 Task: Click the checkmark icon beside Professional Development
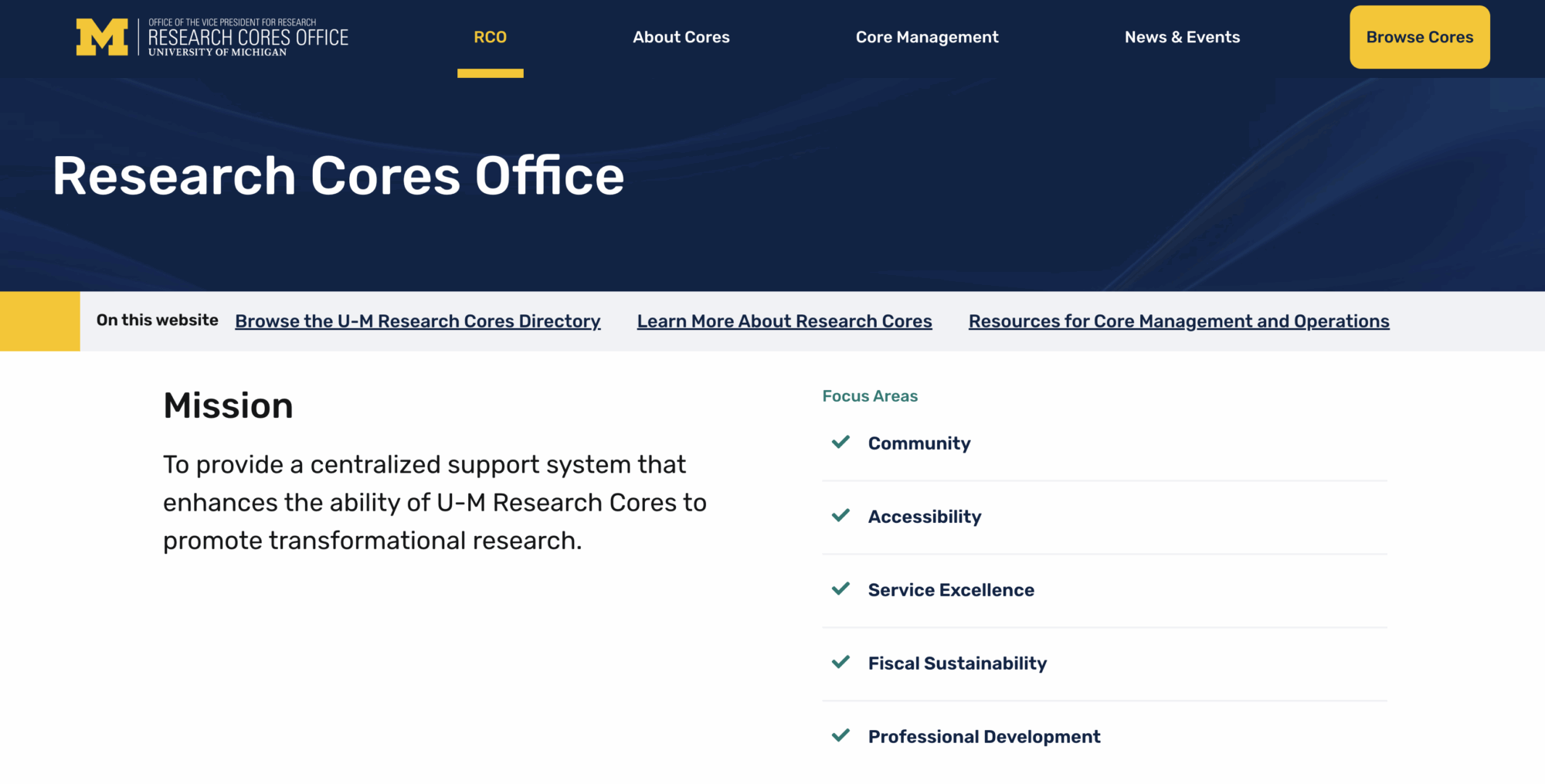[x=840, y=735]
